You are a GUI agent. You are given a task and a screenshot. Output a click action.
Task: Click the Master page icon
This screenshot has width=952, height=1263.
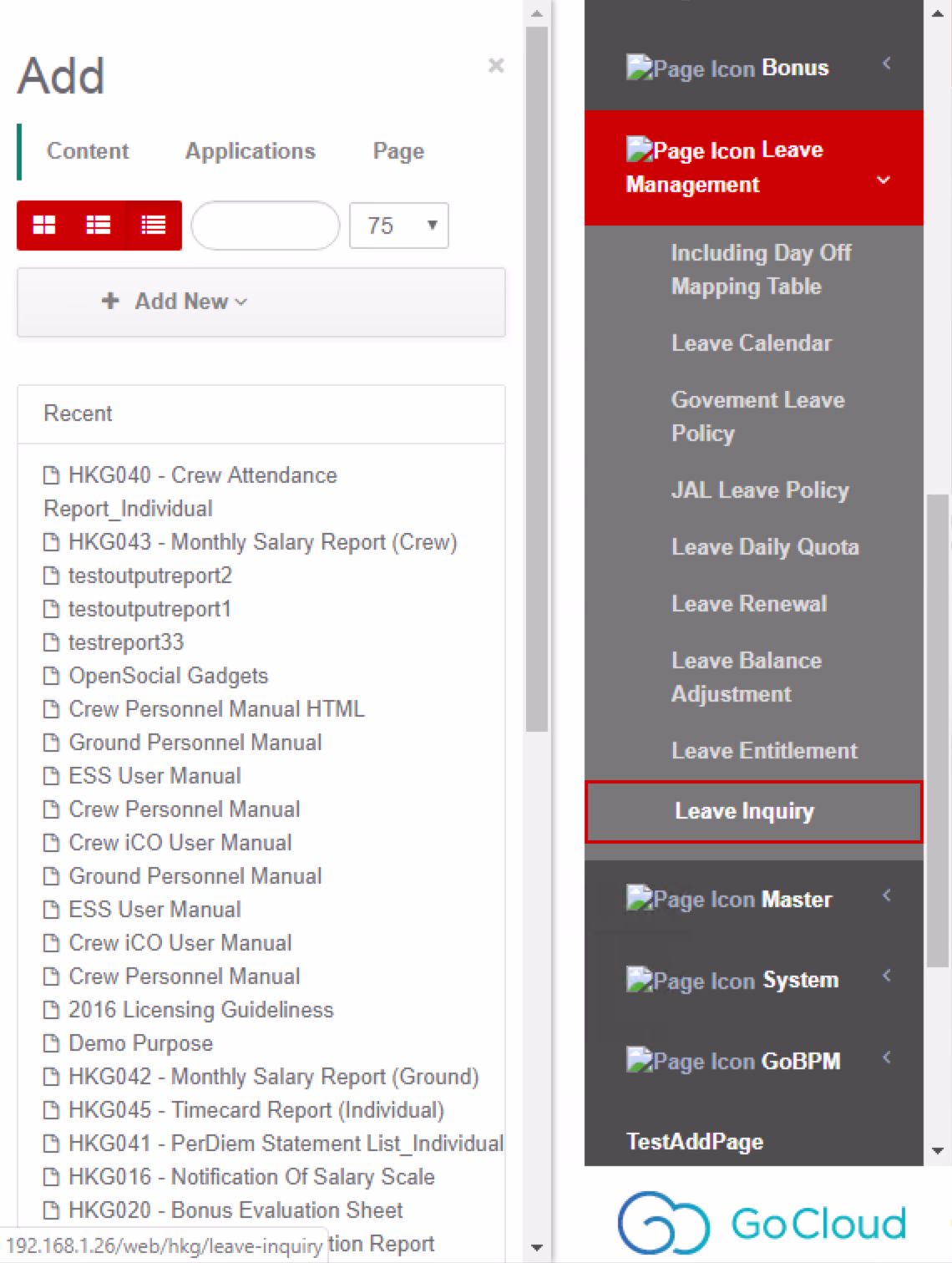(x=639, y=899)
